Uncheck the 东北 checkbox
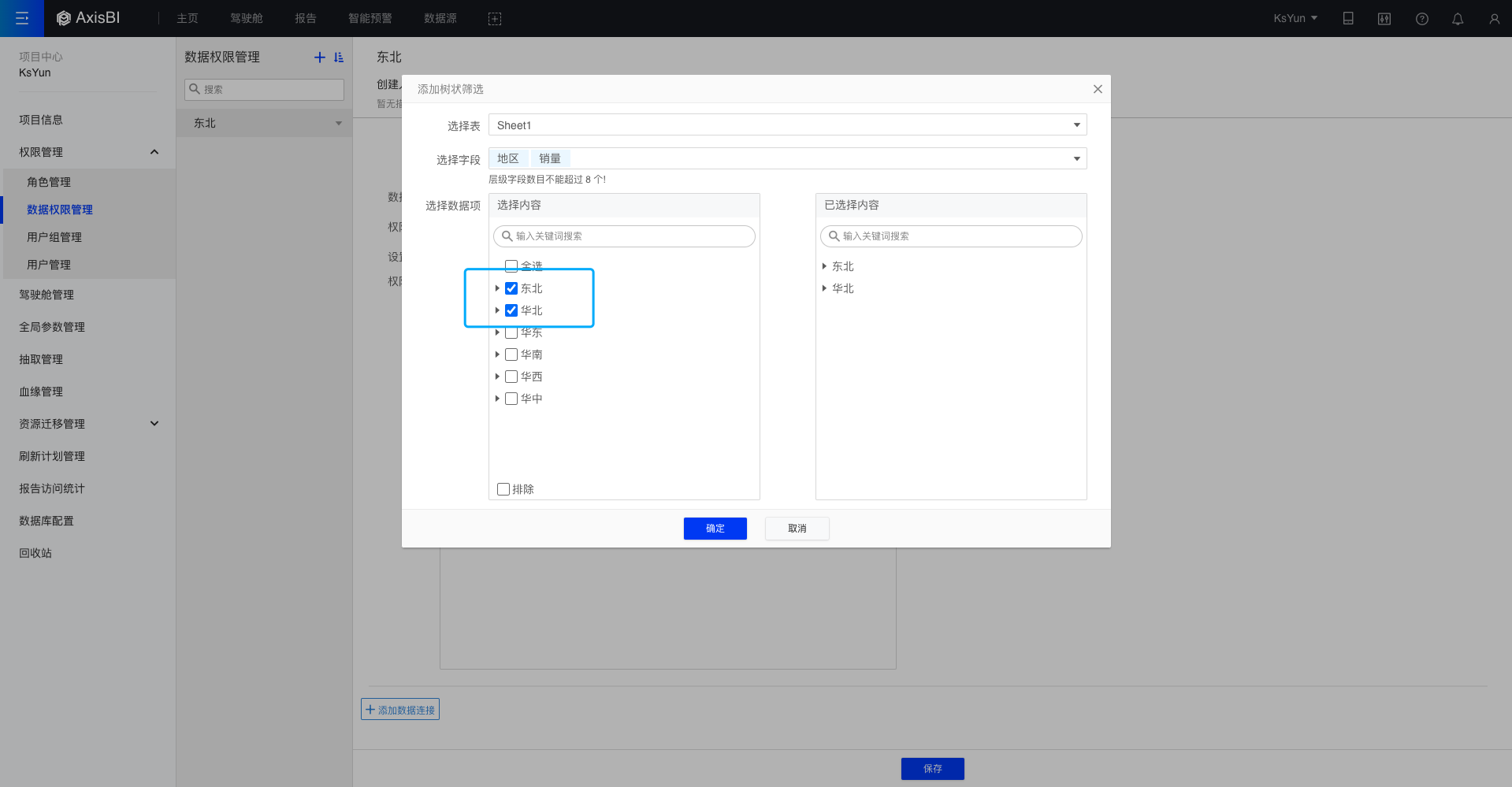 pyautogui.click(x=511, y=288)
